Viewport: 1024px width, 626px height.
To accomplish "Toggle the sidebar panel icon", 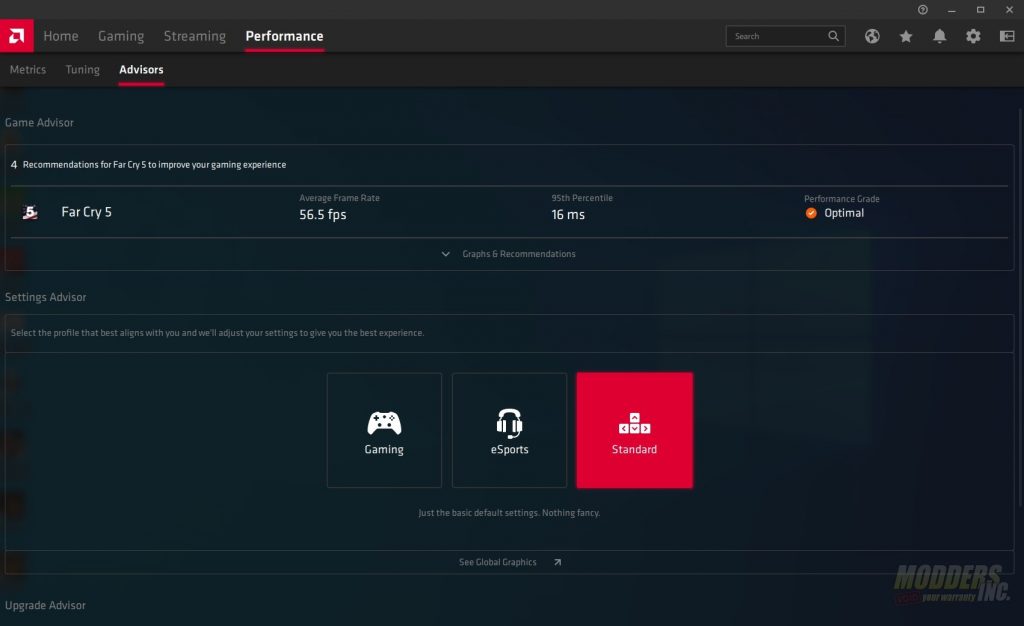I will [x=1007, y=36].
